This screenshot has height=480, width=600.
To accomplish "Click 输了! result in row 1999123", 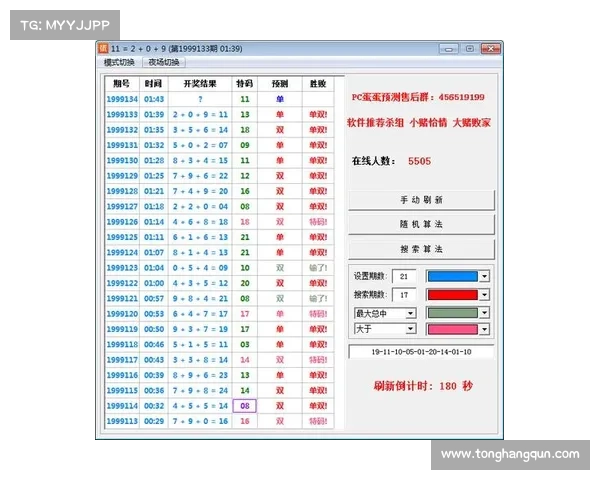I will pos(318,268).
